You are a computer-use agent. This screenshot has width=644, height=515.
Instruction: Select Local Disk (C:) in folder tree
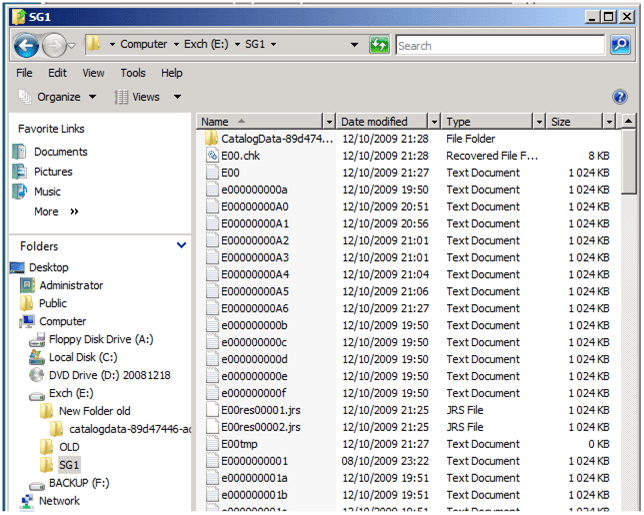tap(82, 358)
